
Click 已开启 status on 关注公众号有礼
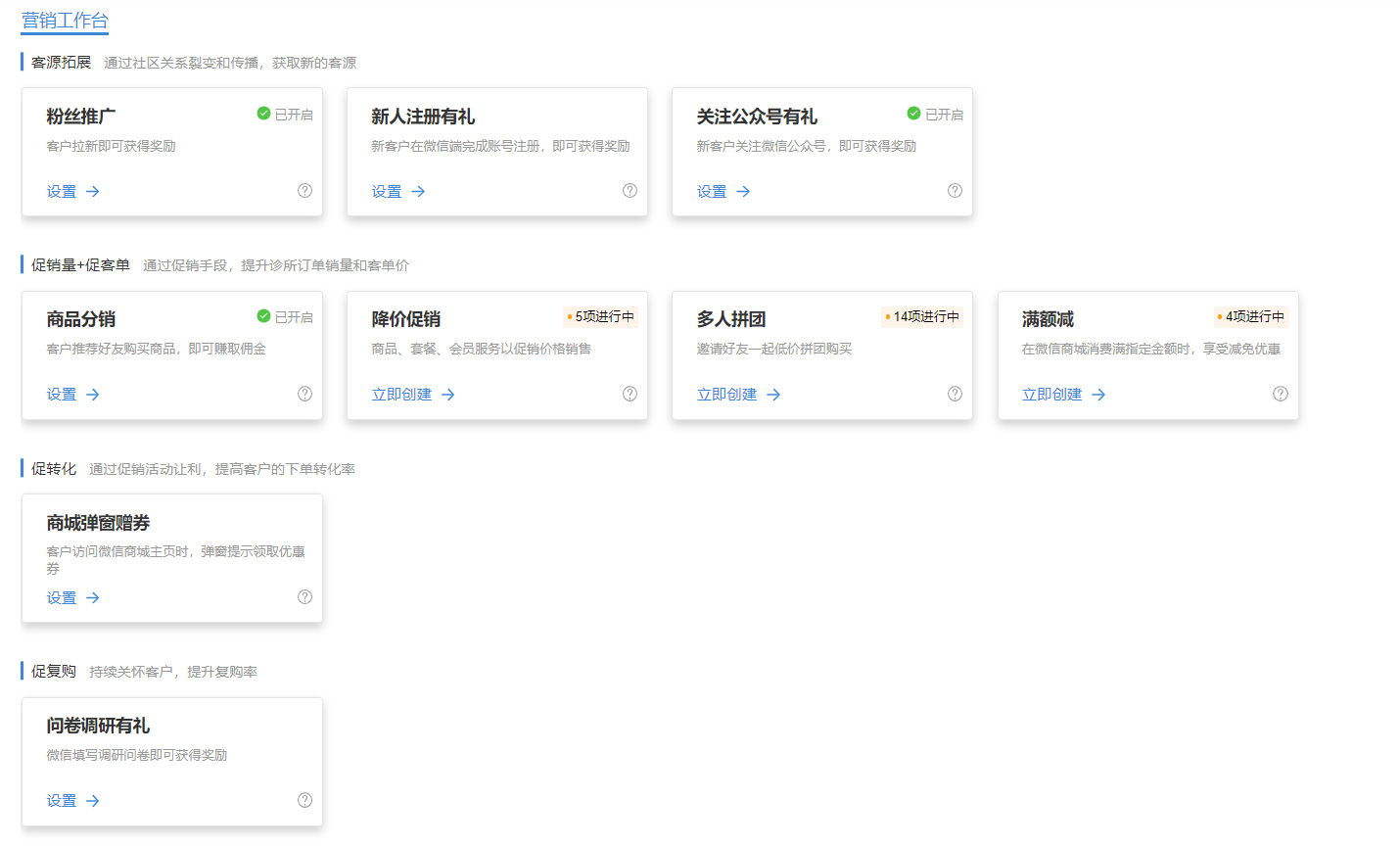pos(935,115)
